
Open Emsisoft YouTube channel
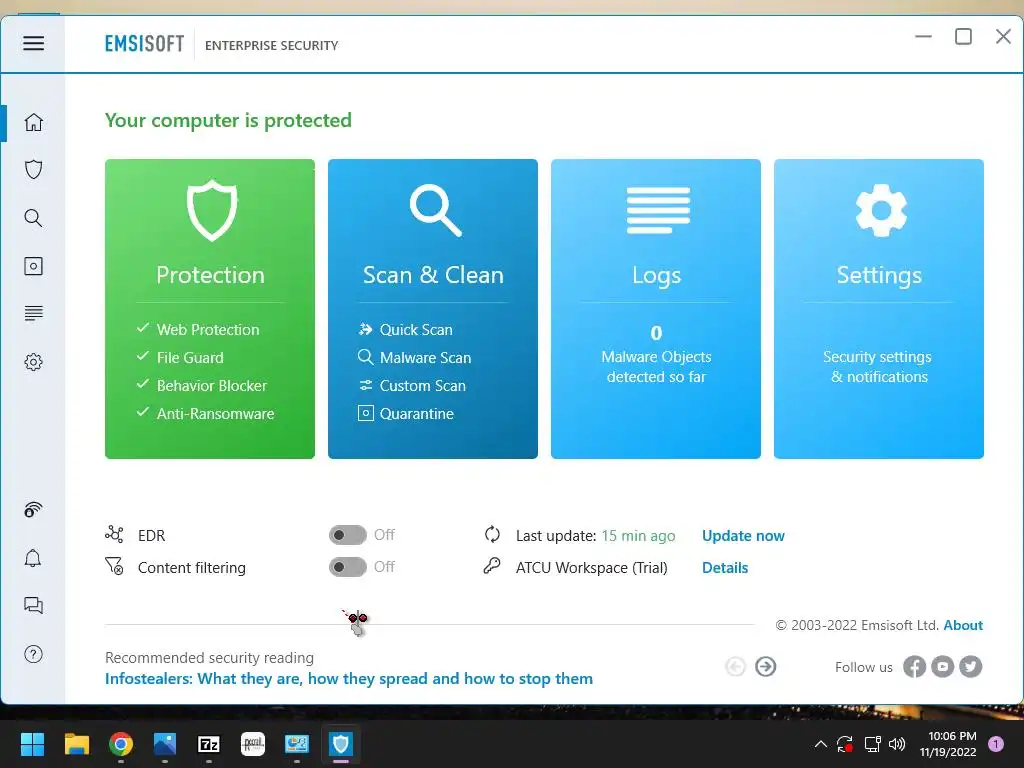[x=942, y=667]
